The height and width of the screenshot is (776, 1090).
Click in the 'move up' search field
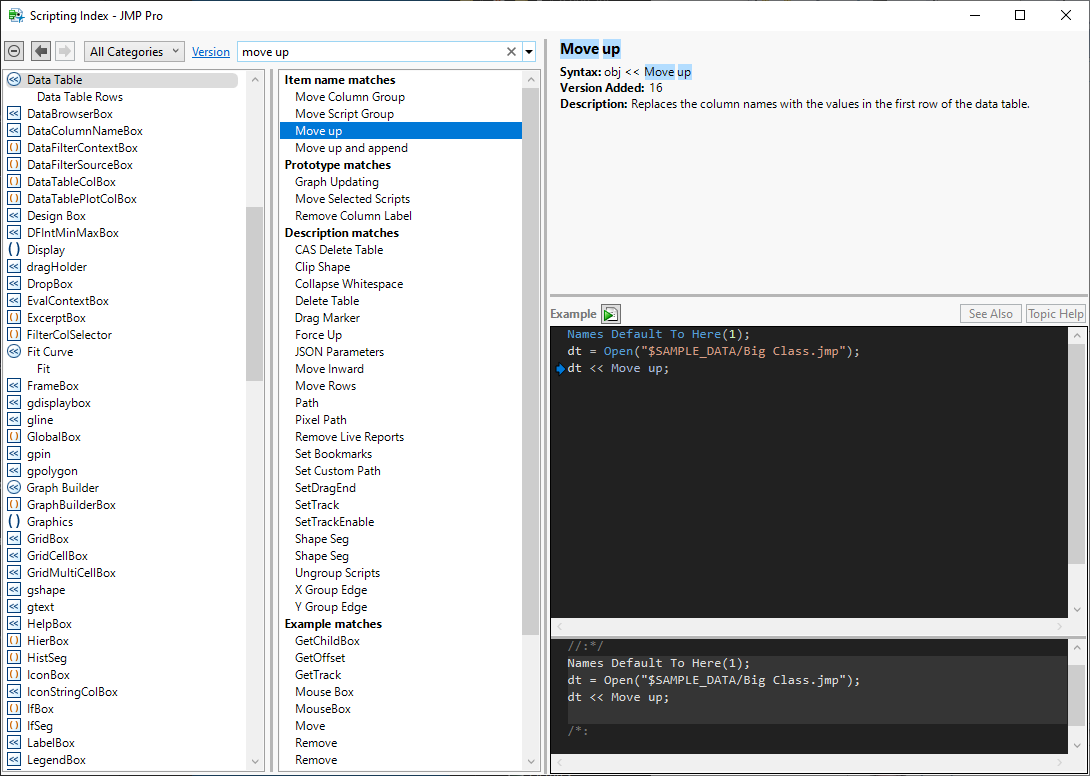click(370, 52)
